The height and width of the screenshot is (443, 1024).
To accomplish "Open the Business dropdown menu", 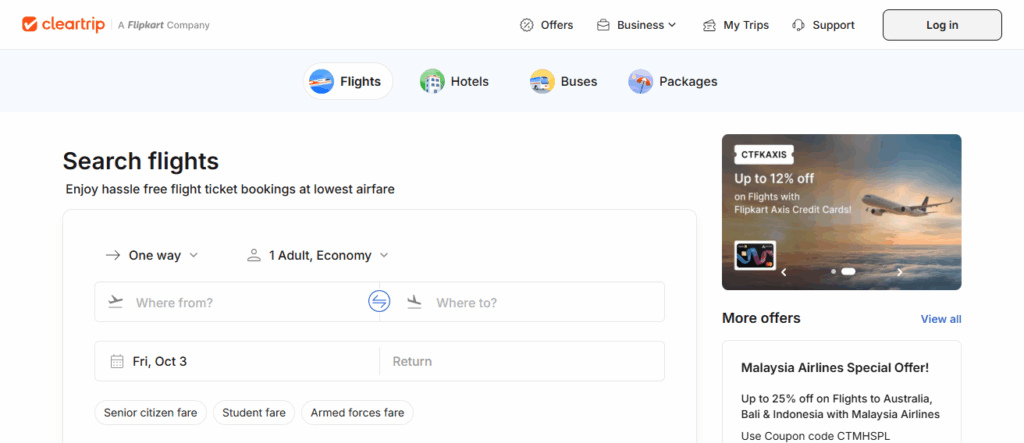I will pos(637,25).
